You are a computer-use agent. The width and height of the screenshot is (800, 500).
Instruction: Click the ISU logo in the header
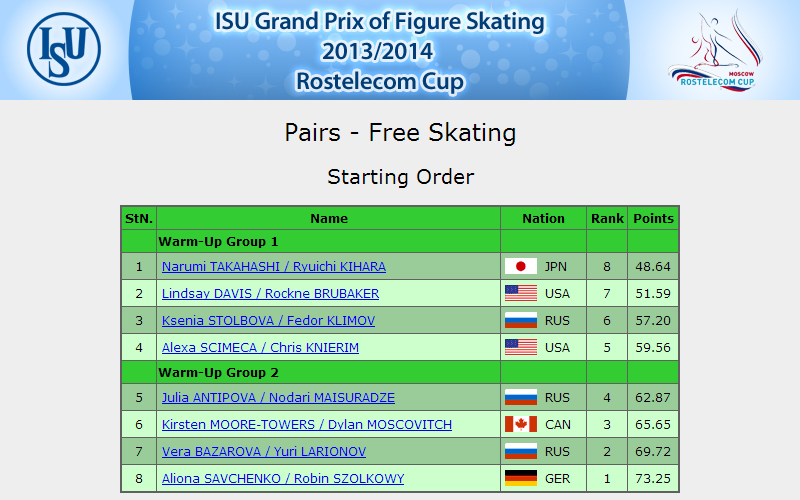[64, 49]
